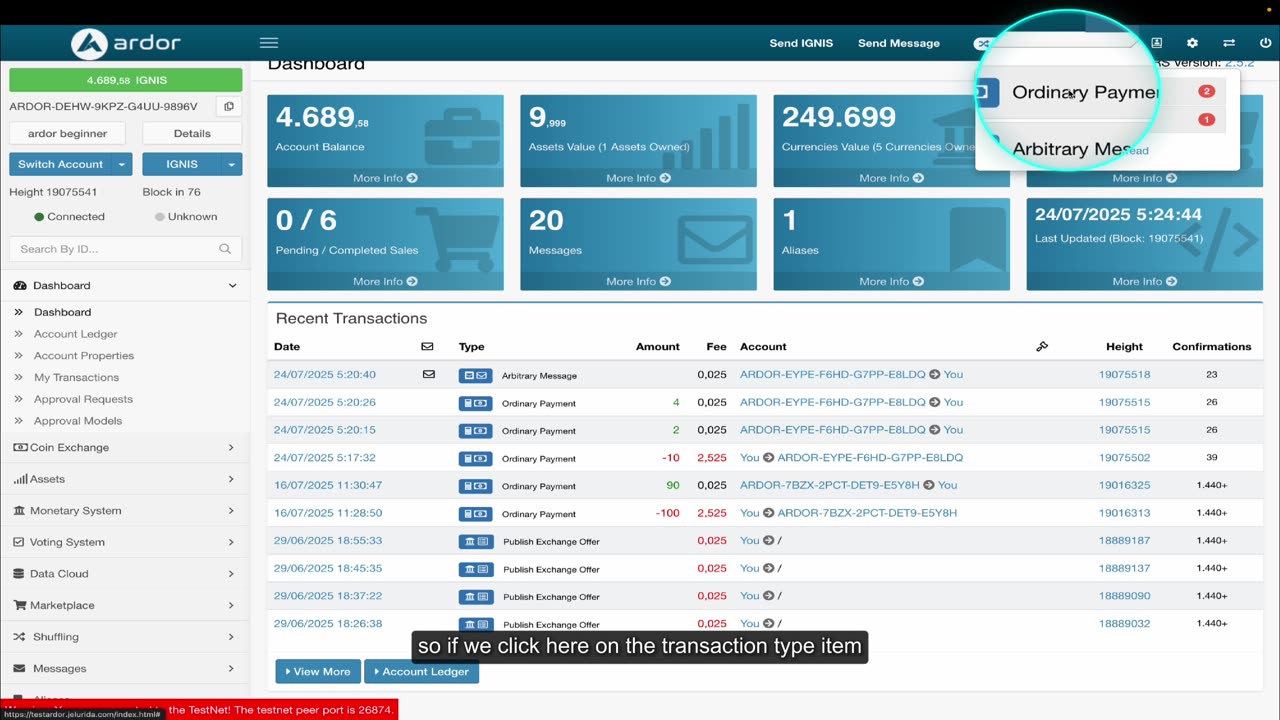The image size is (1280, 720).
Task: Click the ardor beginner button
Action: pyautogui.click(x=67, y=133)
